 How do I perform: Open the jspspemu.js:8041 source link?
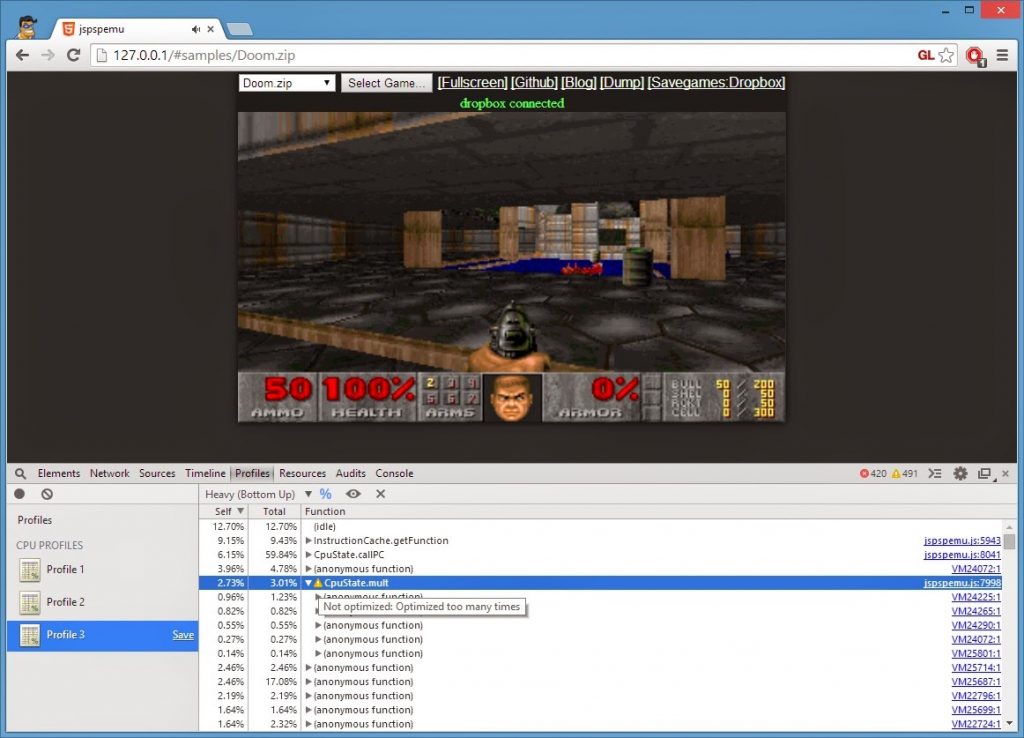pyautogui.click(x=961, y=555)
